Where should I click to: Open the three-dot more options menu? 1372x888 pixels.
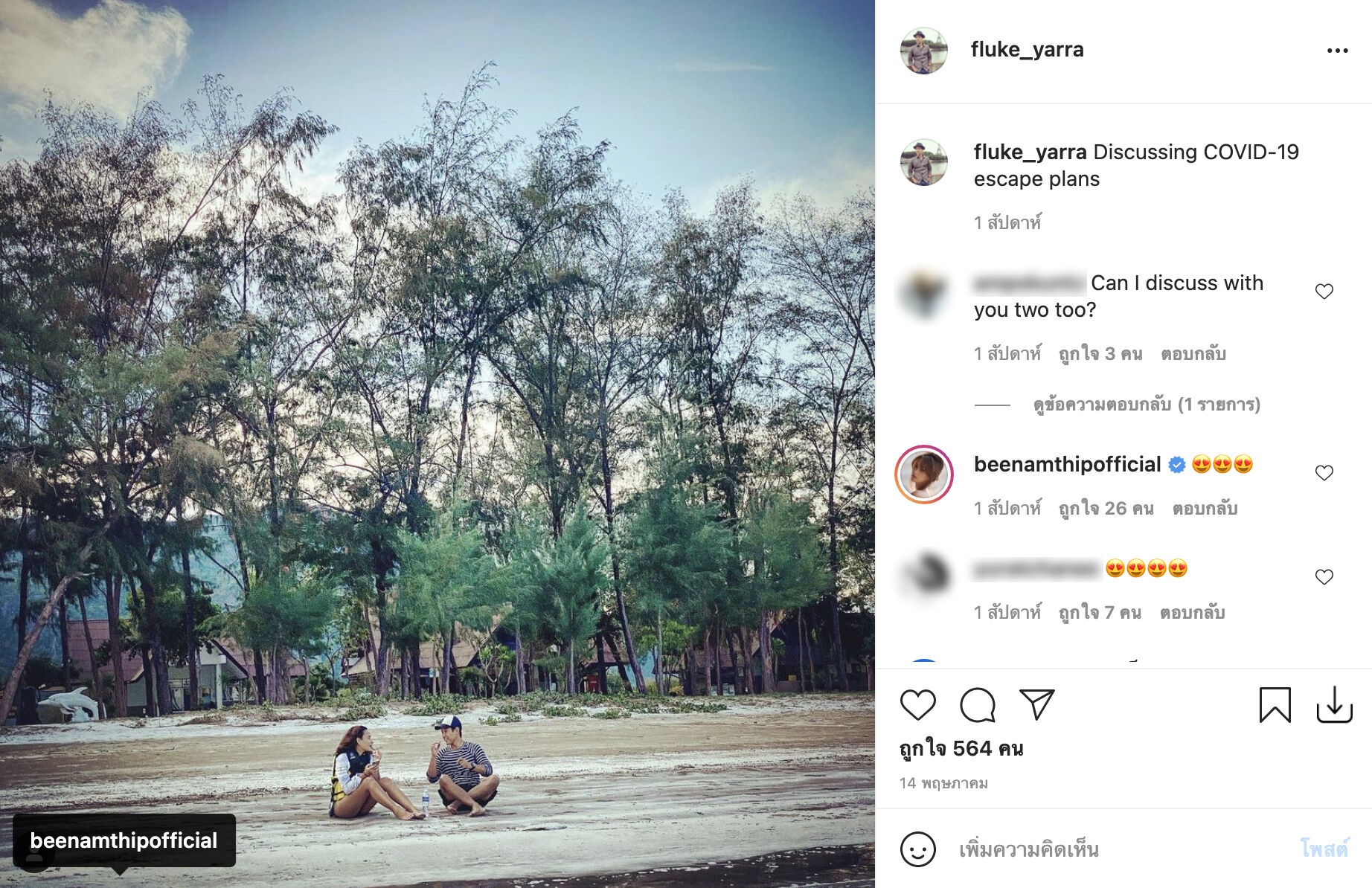[1337, 51]
